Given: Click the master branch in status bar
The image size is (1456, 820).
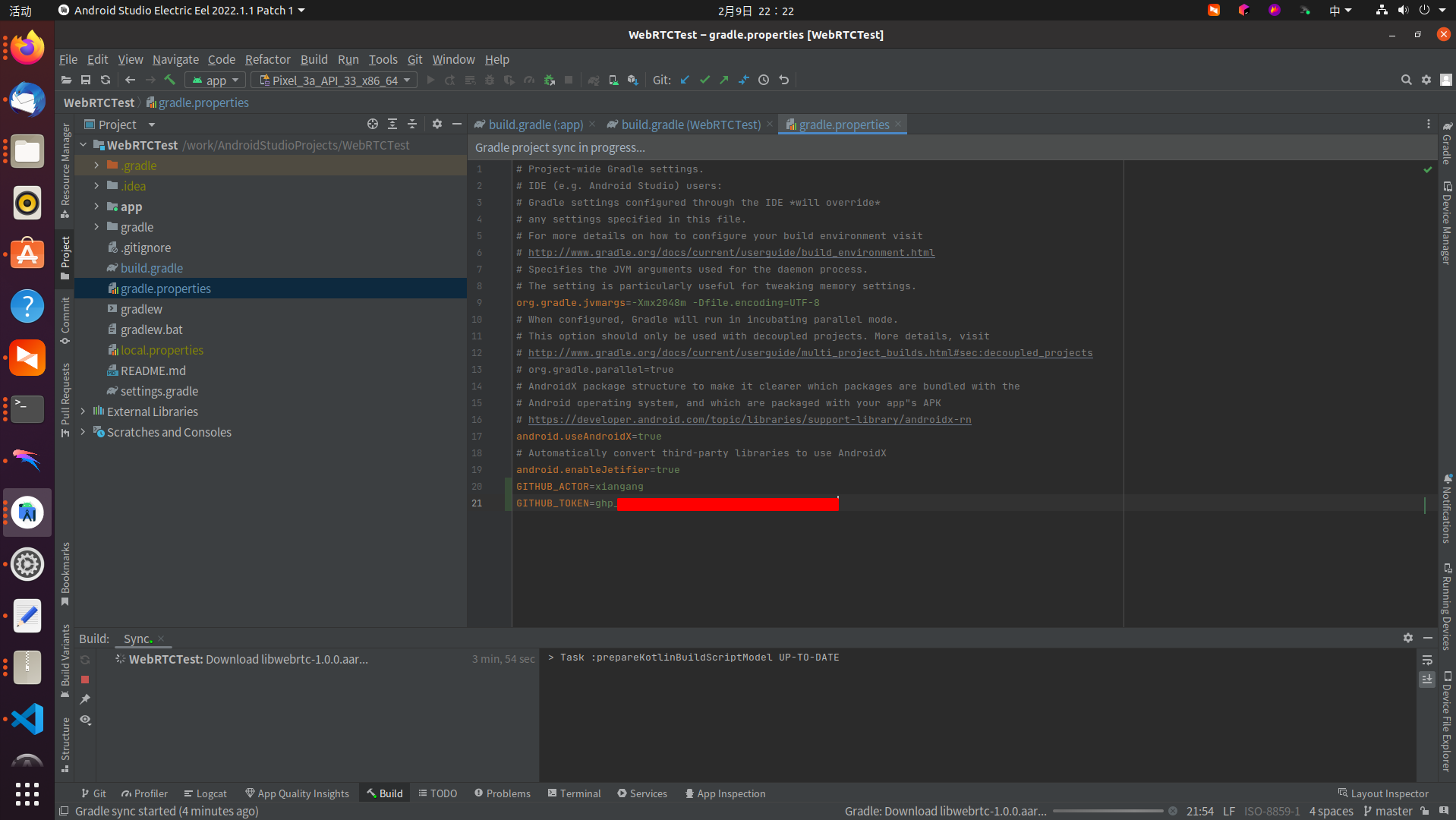Looking at the screenshot, I should (1388, 811).
